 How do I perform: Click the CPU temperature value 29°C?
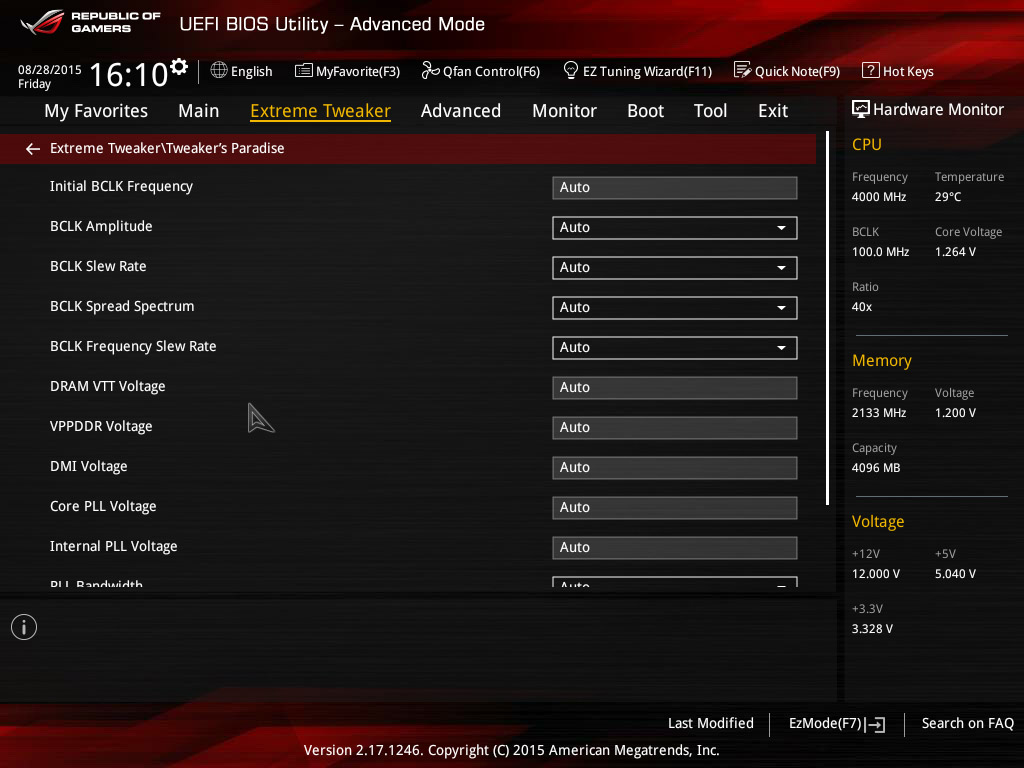tap(948, 197)
